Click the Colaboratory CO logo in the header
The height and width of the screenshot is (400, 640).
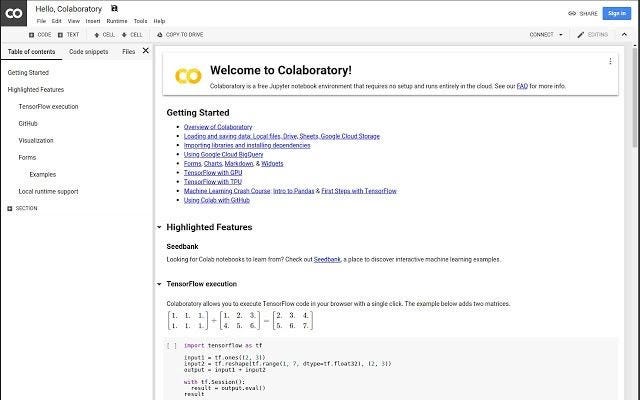13,13
